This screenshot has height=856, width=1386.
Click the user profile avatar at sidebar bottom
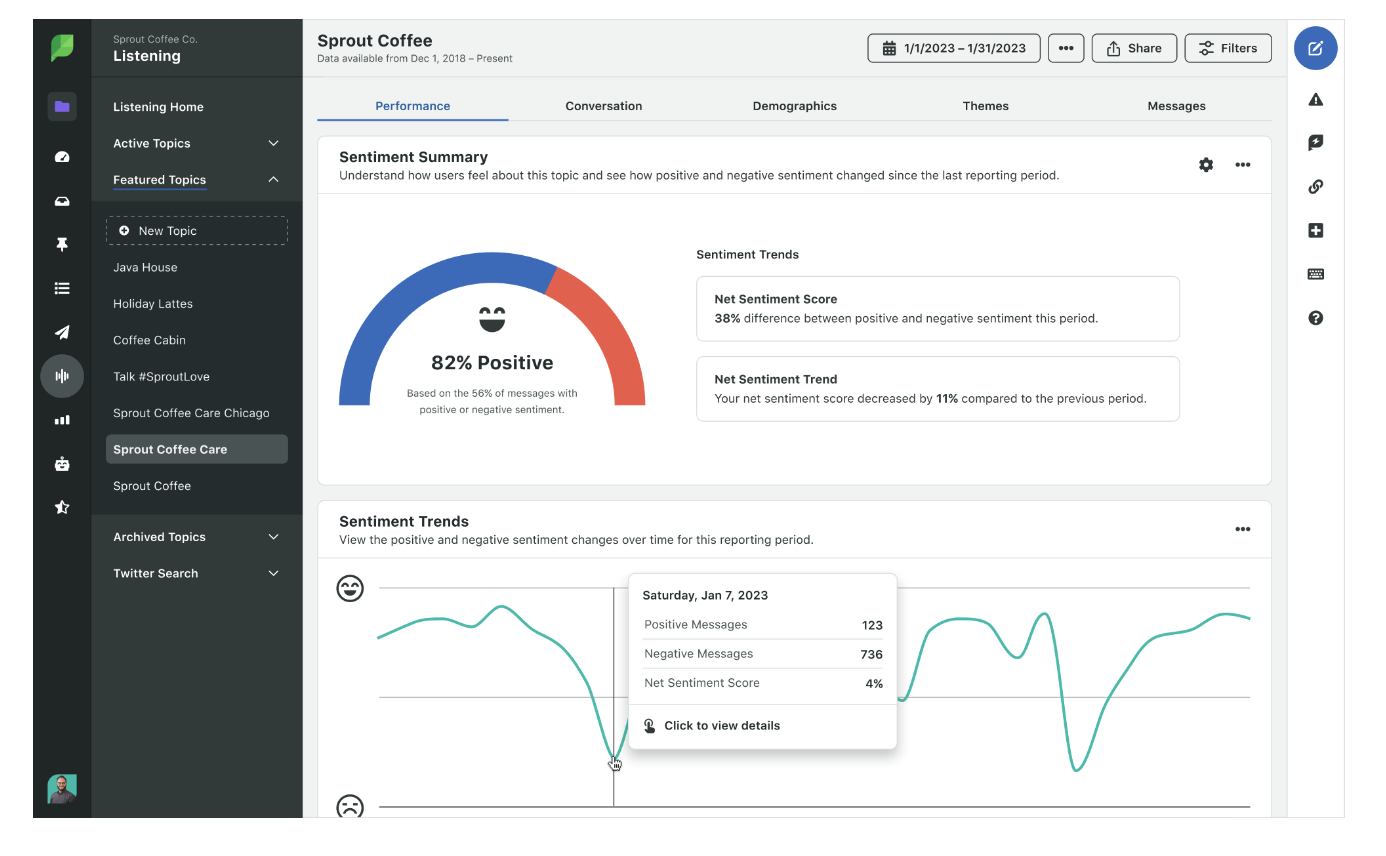(x=62, y=789)
